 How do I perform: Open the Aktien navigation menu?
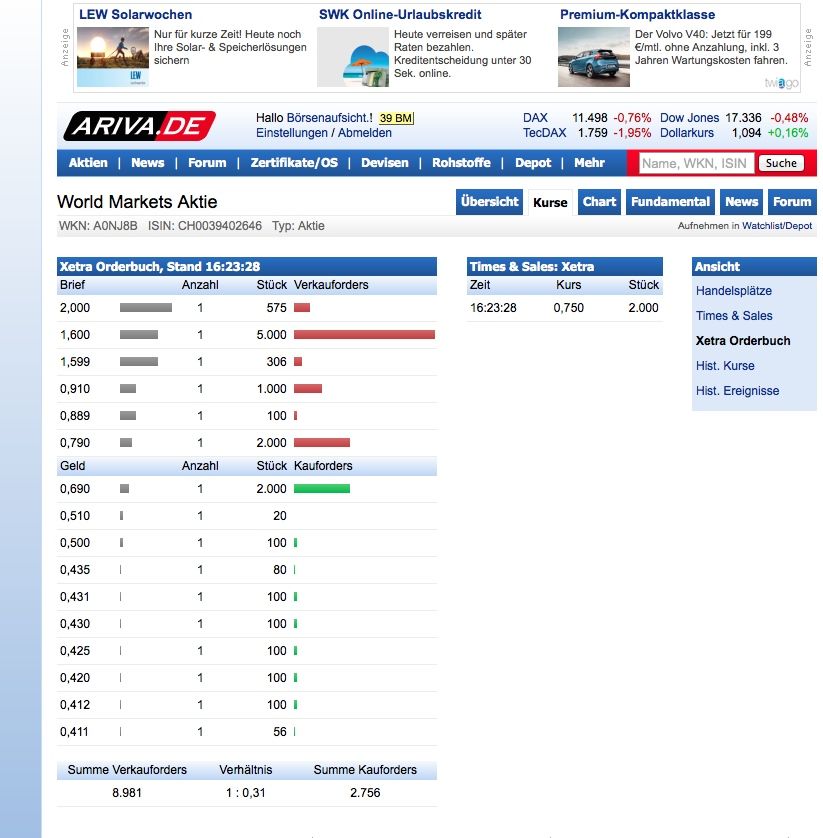point(88,163)
